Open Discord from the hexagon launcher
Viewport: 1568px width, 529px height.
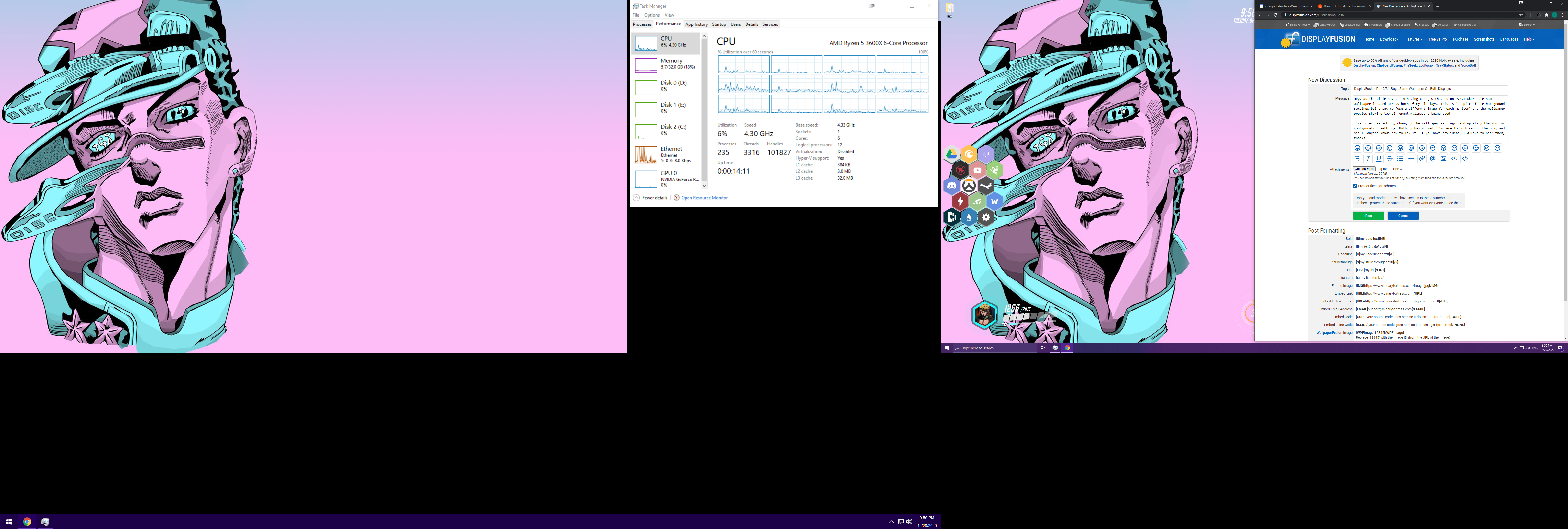[952, 186]
